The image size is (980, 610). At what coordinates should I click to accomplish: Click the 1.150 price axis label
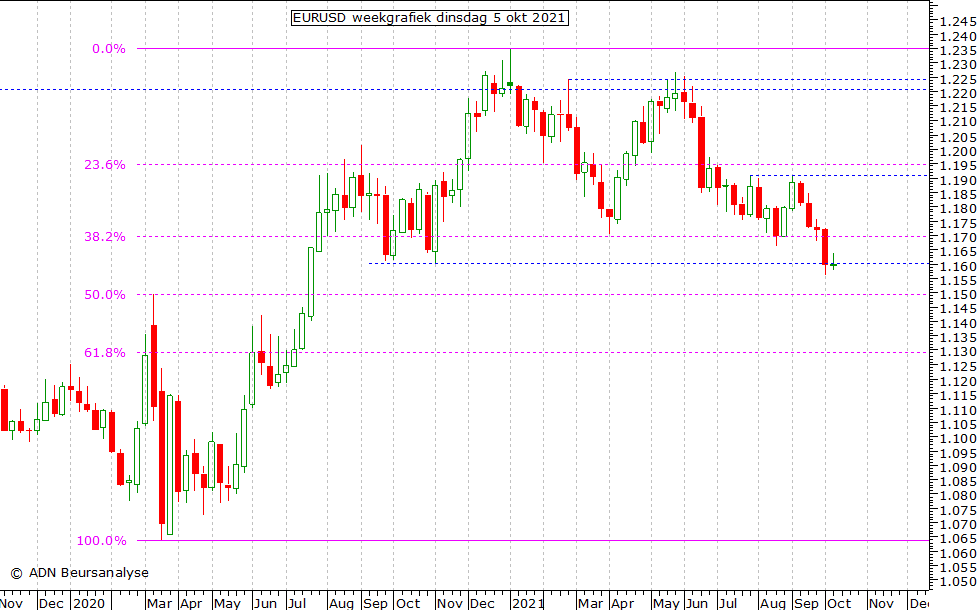pos(958,295)
